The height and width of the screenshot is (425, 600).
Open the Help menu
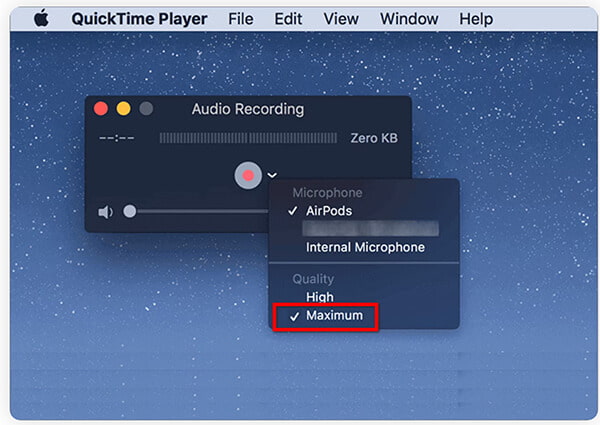[x=476, y=19]
